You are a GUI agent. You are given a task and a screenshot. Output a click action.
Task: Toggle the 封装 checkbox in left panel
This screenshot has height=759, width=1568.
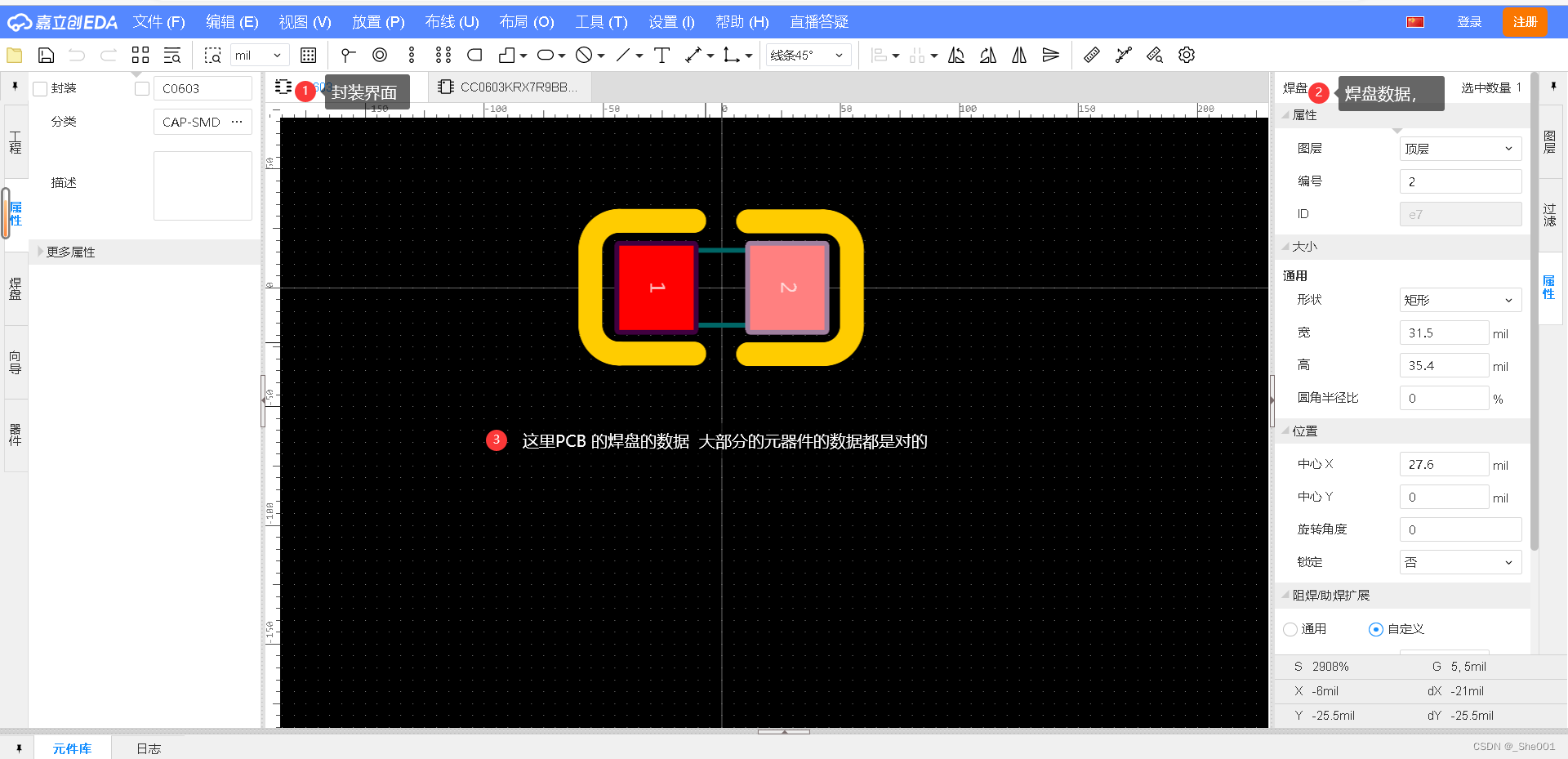(40, 89)
